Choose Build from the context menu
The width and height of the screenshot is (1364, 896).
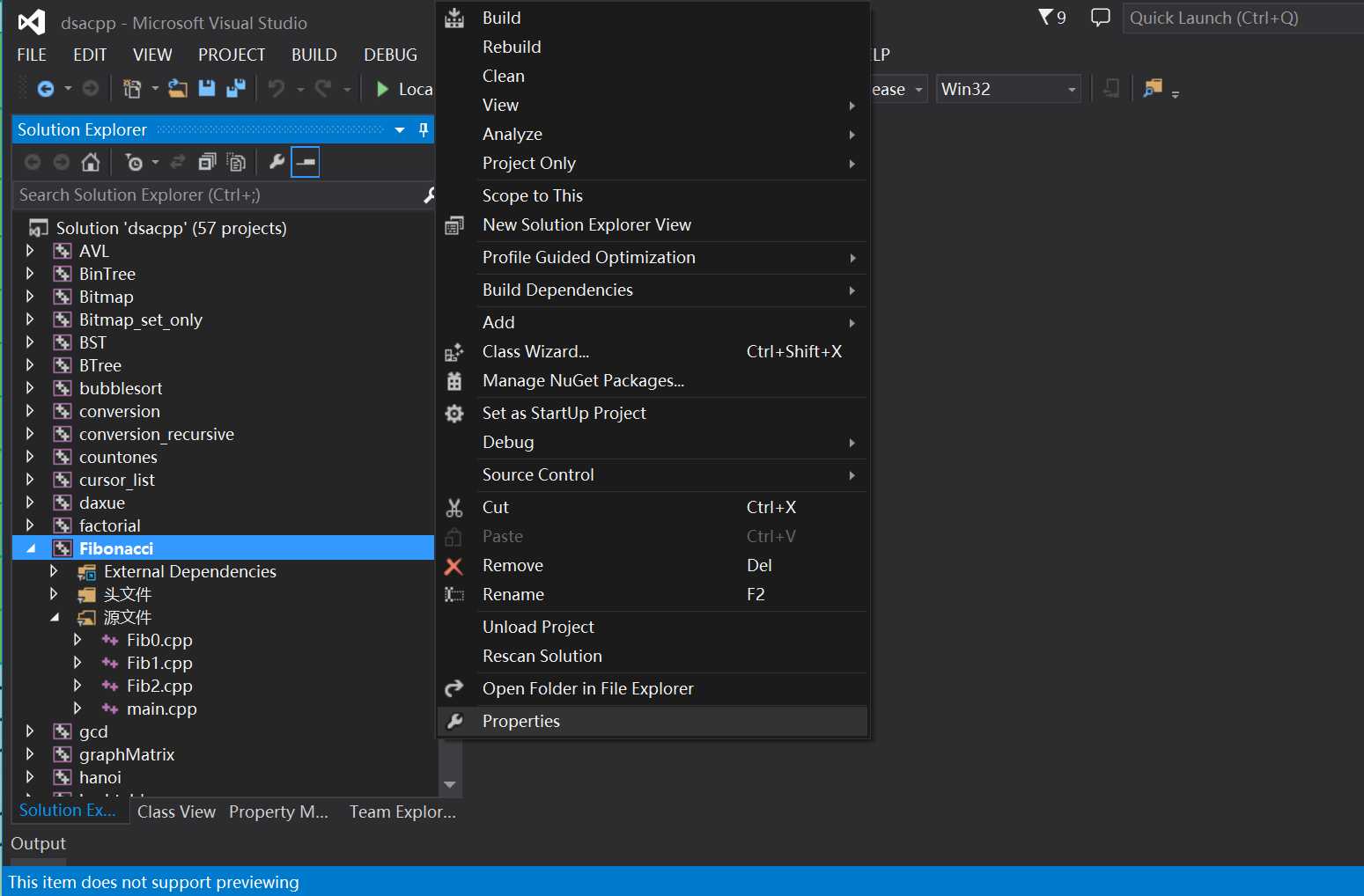[x=653, y=18]
